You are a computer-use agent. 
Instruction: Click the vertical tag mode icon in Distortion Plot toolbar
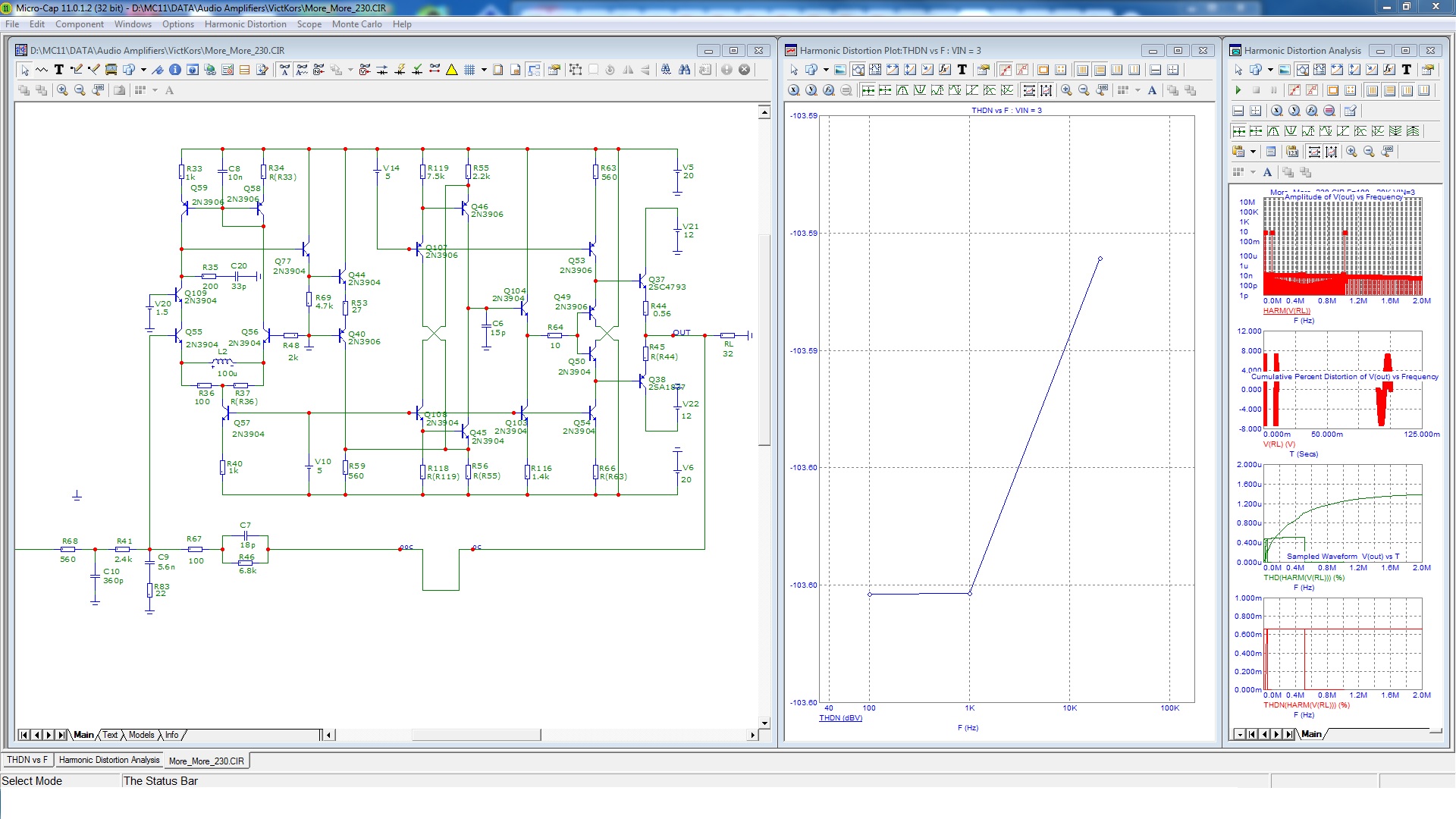coord(910,70)
